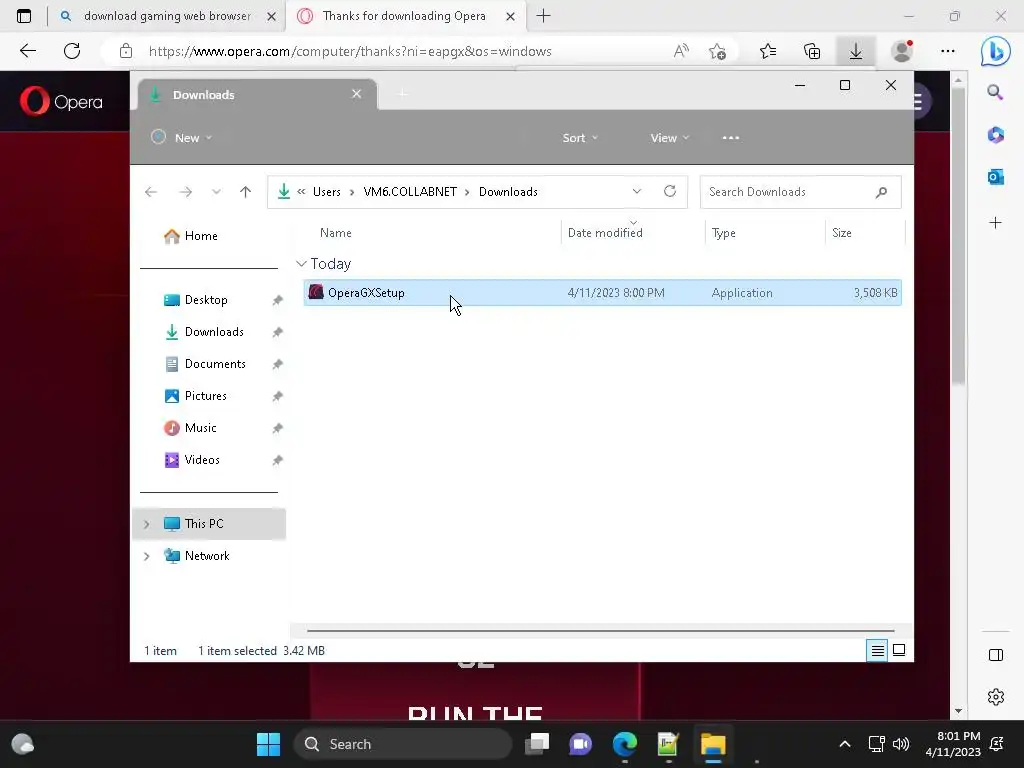Click VM6.COLLABNET in breadcrumb path
1024x768 pixels.
[410, 192]
